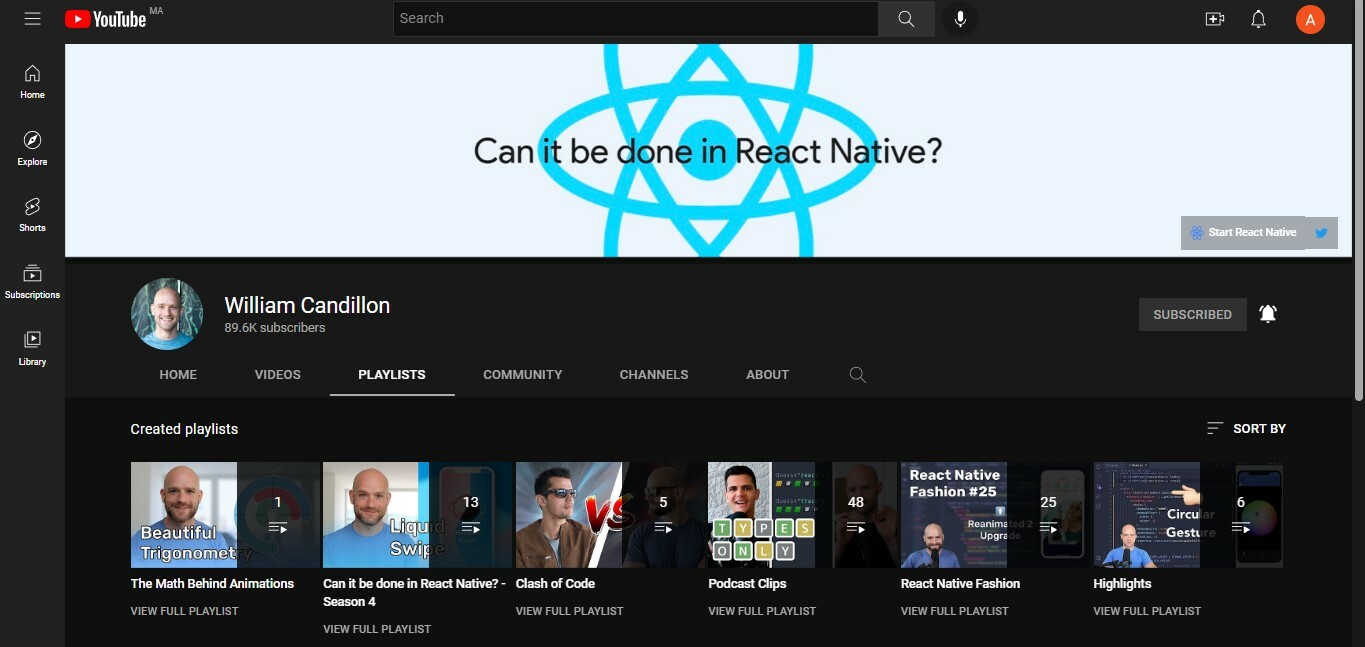The height and width of the screenshot is (647, 1365).
Task: Switch to the COMMUNITY tab
Action: point(523,375)
